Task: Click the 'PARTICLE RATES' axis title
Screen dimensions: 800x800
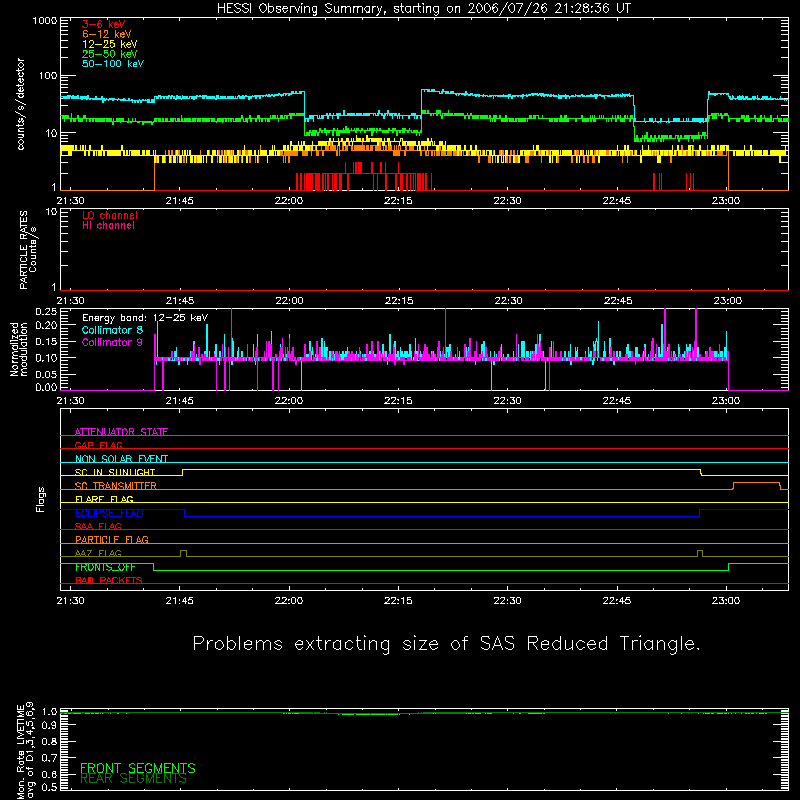Action: pyautogui.click(x=23, y=250)
